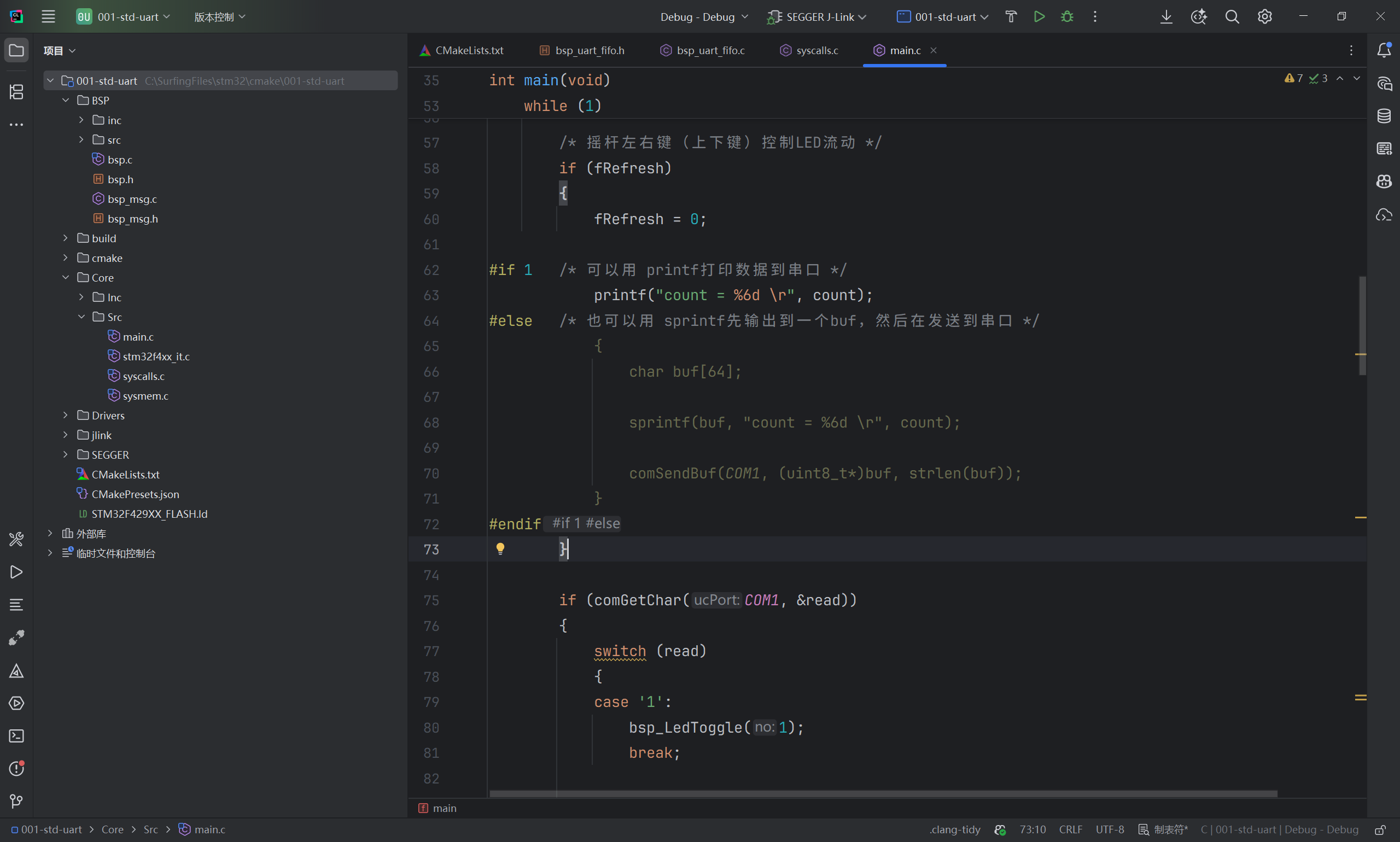Viewport: 1400px width, 842px height.
Task: Click the CRLF line separator button
Action: pyautogui.click(x=1070, y=829)
